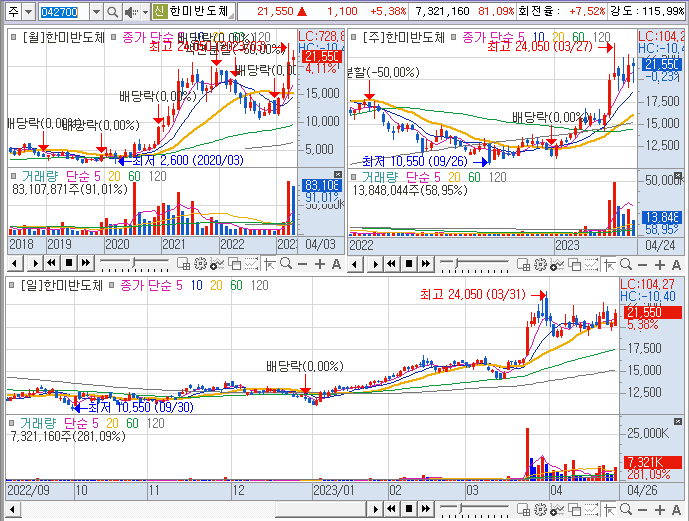The width and height of the screenshot is (689, 521).
Task: Click the 'A' auto-fit icon in weekly toolbar
Action: tap(676, 264)
